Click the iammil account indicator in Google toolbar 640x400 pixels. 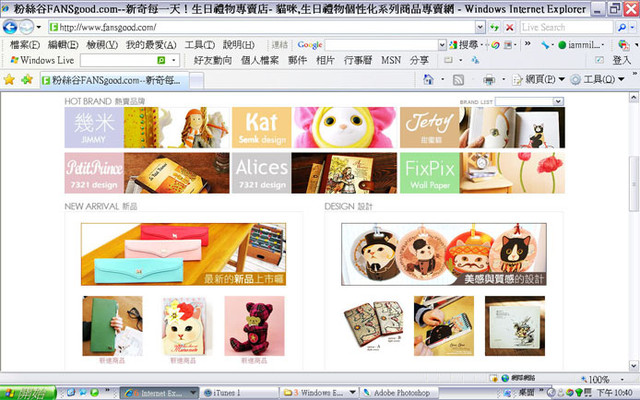click(x=579, y=45)
